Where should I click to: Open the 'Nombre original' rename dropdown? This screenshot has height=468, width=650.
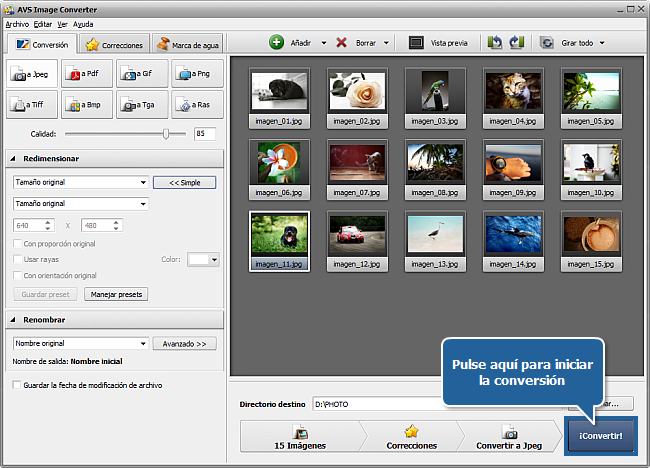80,343
